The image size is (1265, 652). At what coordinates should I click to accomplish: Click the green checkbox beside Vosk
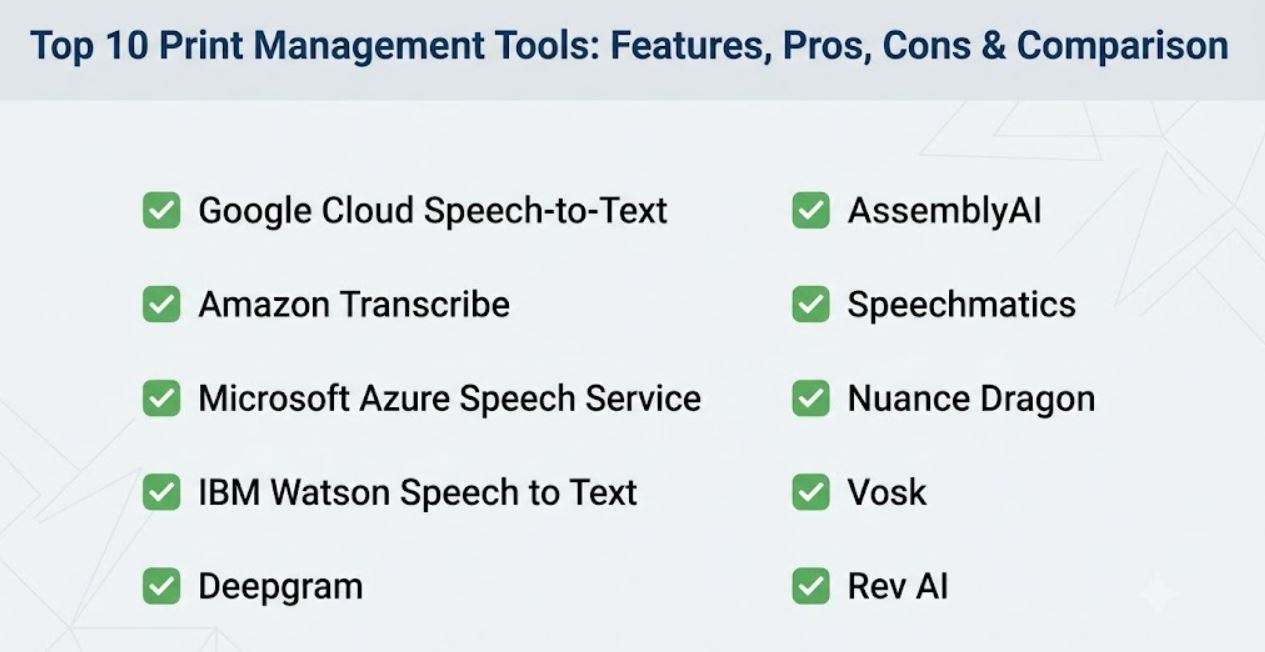coord(811,492)
